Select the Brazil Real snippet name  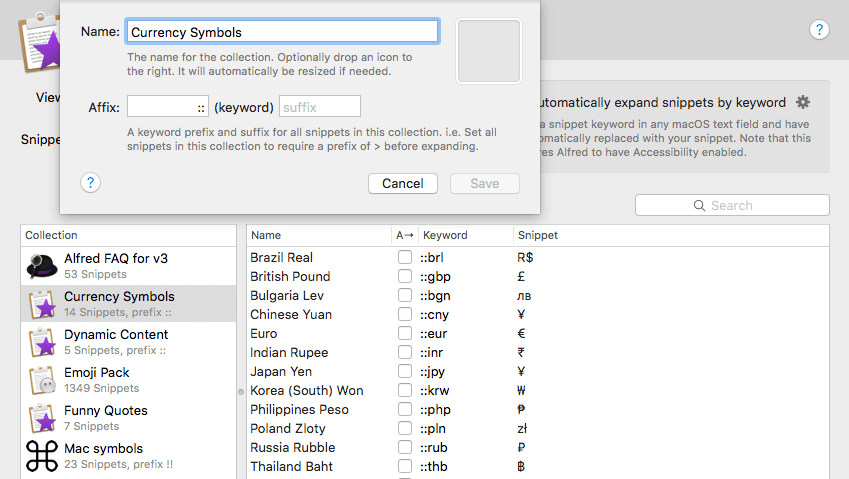coord(282,258)
